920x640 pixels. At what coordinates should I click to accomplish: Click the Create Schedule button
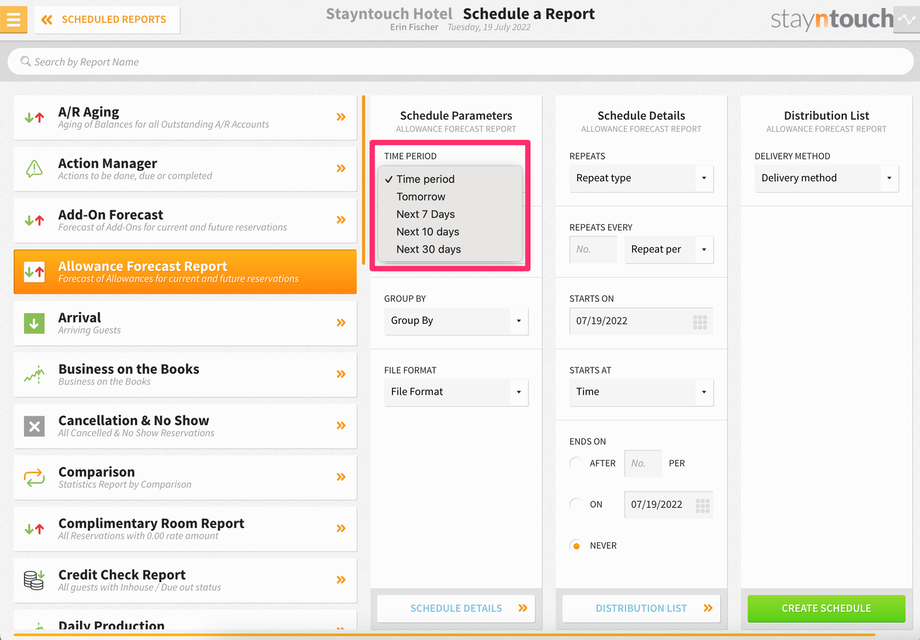click(x=826, y=608)
